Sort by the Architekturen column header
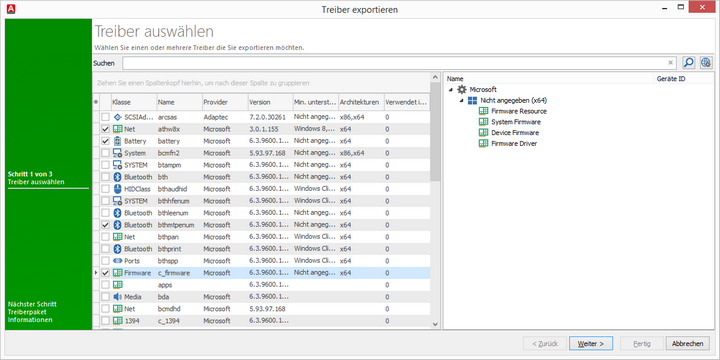 click(361, 102)
